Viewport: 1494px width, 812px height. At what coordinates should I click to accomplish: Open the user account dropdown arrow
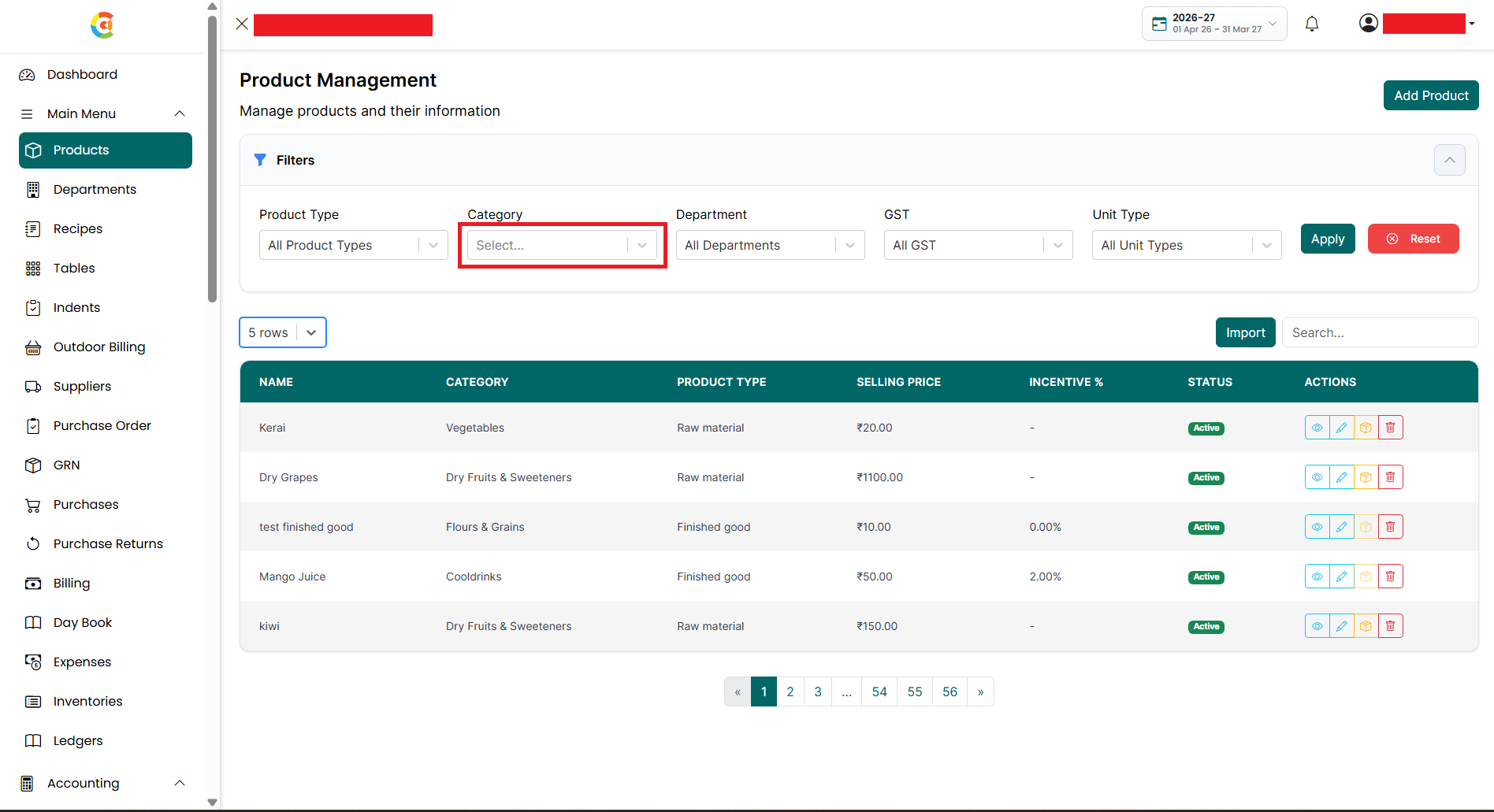pos(1471,24)
